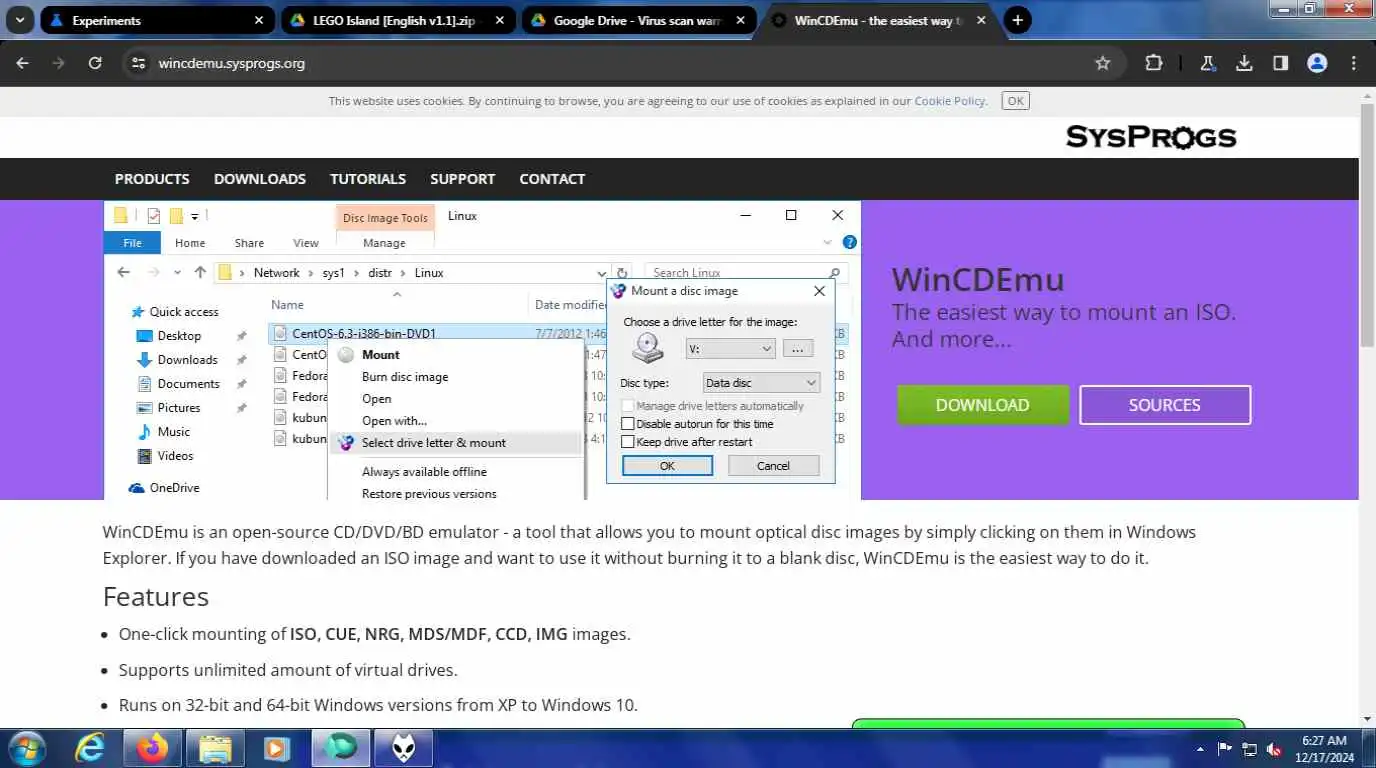Click the SysProgs logo
Viewport: 1376px width, 768px height.
[1151, 137]
